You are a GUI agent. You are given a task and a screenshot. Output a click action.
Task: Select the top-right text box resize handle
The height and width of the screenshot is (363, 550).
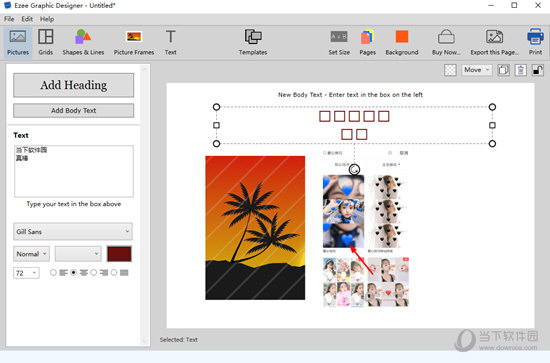[x=492, y=107]
